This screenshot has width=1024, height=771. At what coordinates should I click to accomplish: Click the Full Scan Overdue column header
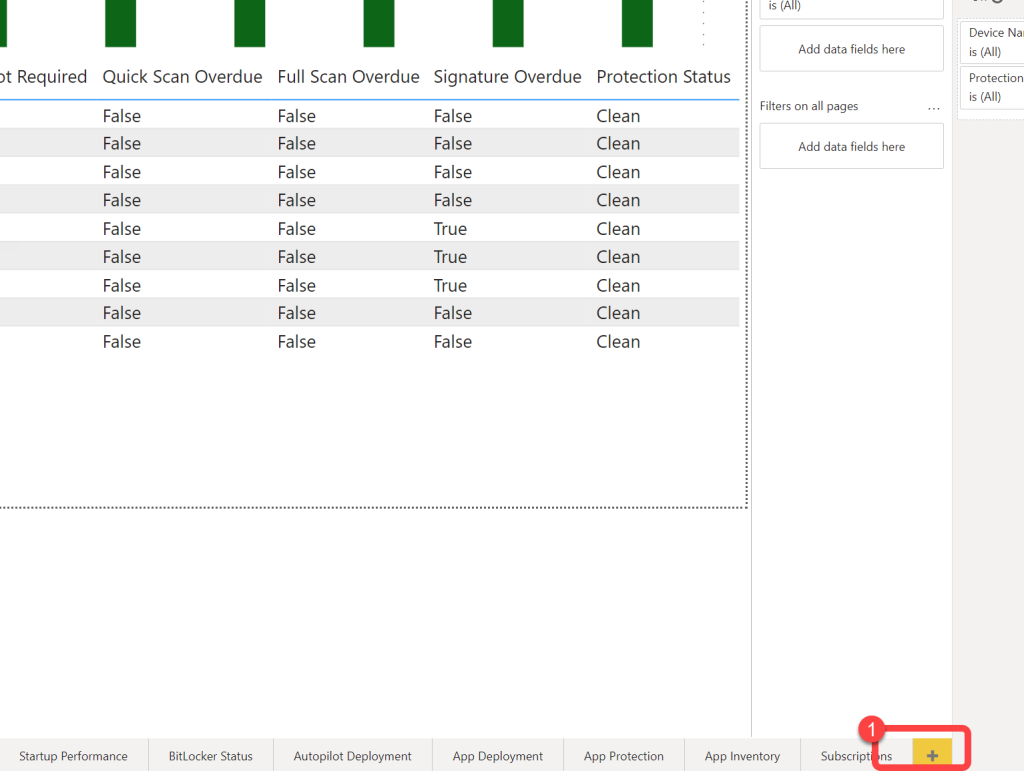348,77
